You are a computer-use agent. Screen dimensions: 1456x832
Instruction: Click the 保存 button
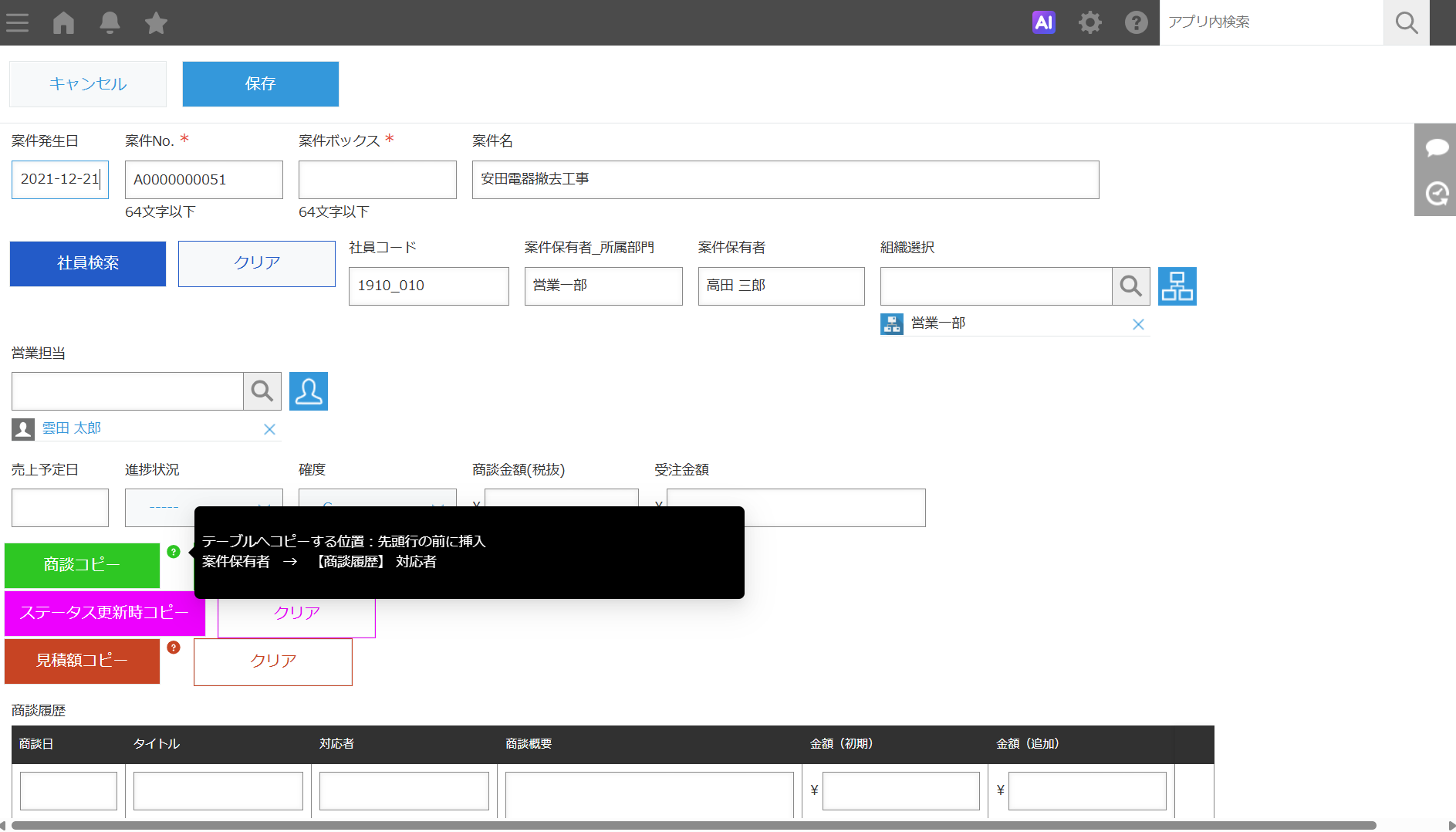pyautogui.click(x=260, y=84)
